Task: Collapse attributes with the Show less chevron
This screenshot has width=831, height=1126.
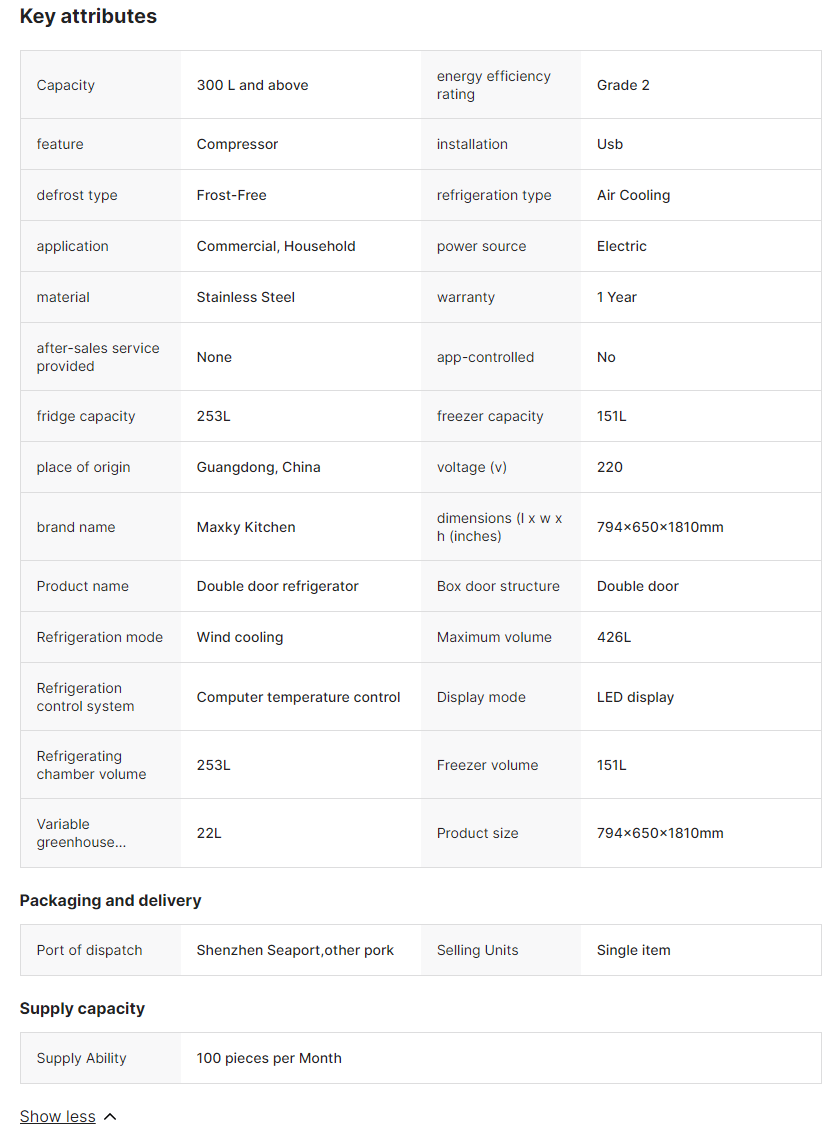Action: (110, 1116)
